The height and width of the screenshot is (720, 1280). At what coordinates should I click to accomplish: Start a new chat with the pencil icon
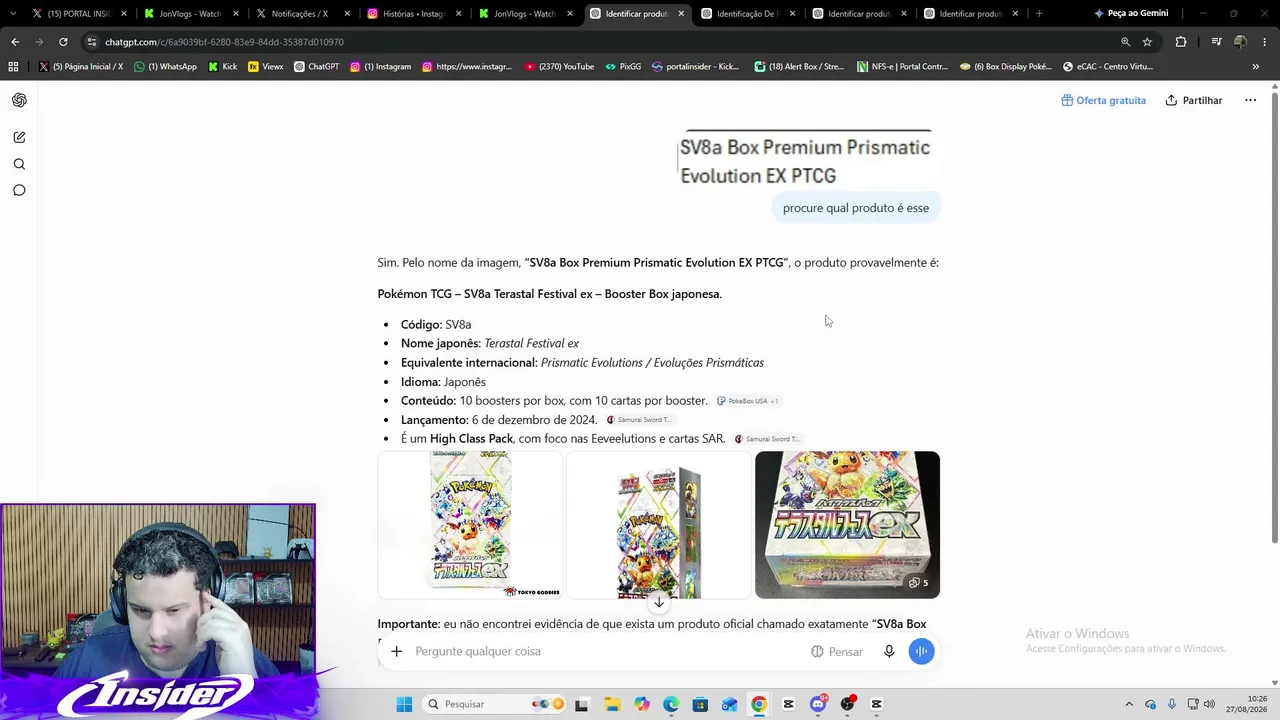click(19, 137)
